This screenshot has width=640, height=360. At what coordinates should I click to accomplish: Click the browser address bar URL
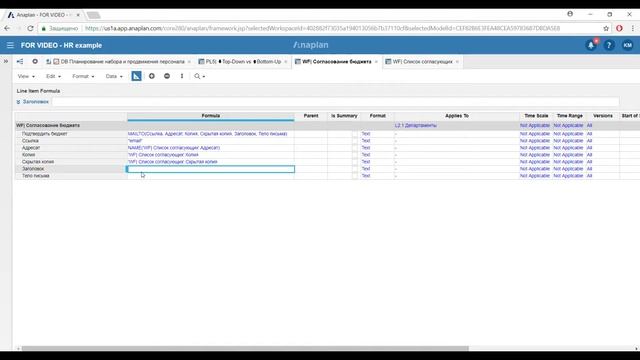click(322, 28)
